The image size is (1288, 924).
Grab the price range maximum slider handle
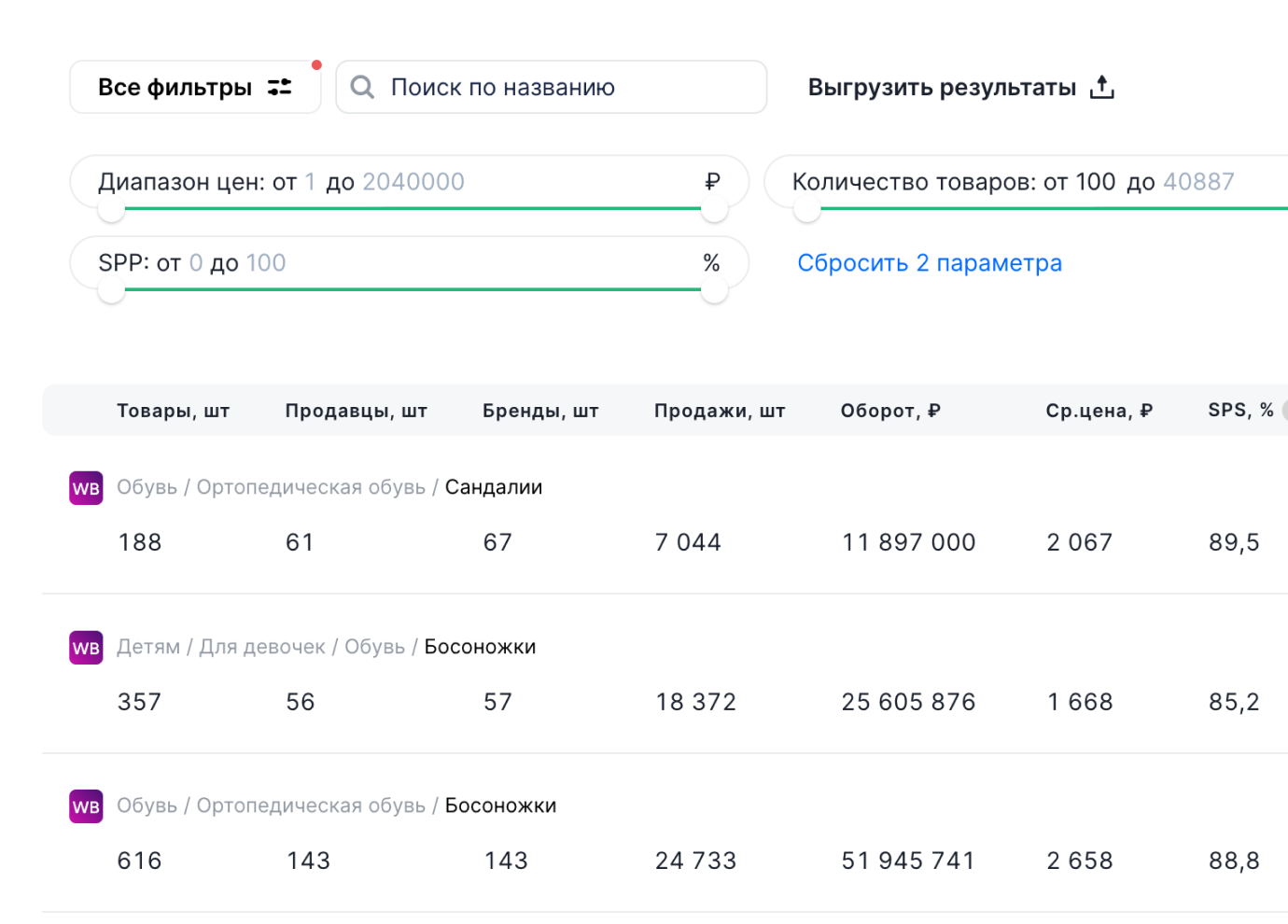tap(715, 210)
